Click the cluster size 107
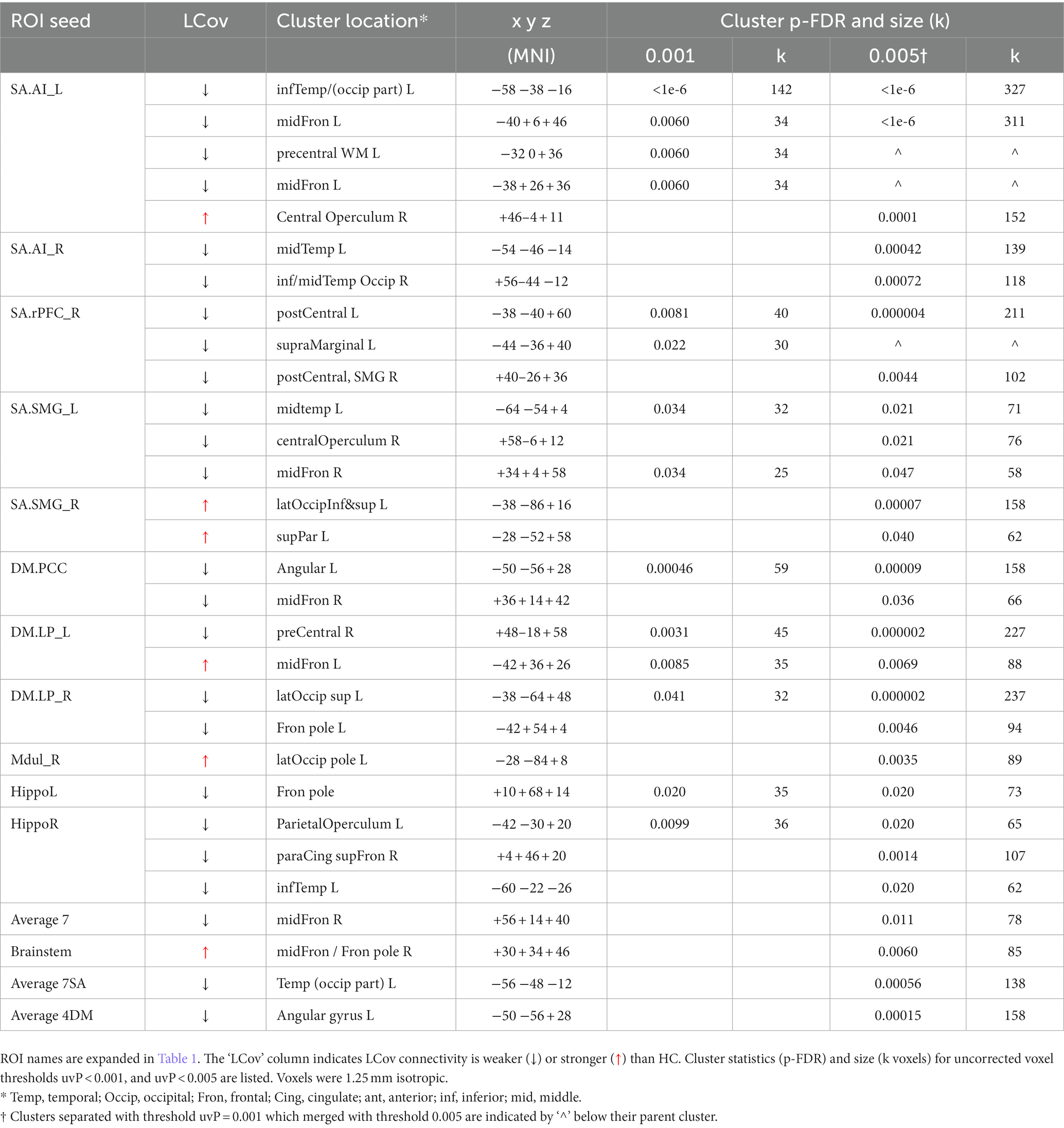The height and width of the screenshot is (1128, 1064). point(1015,856)
